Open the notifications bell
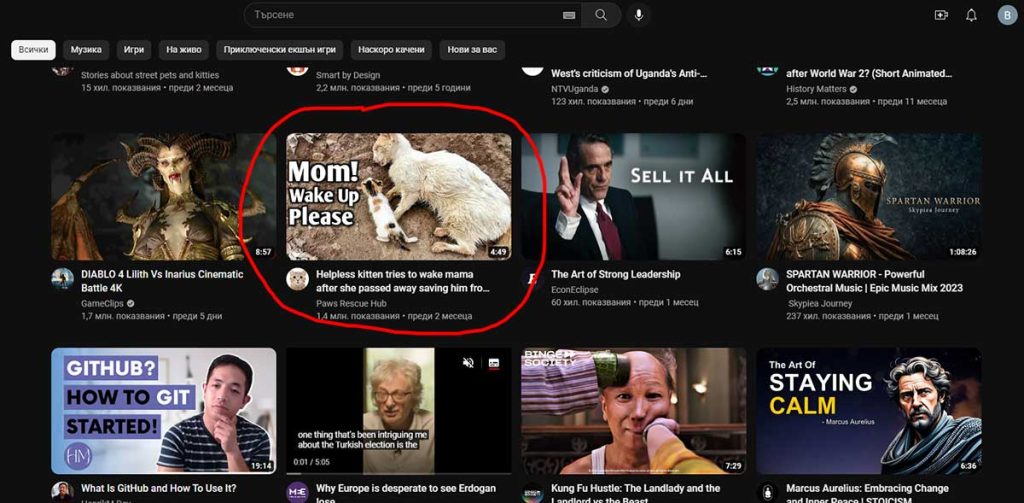 click(x=971, y=15)
